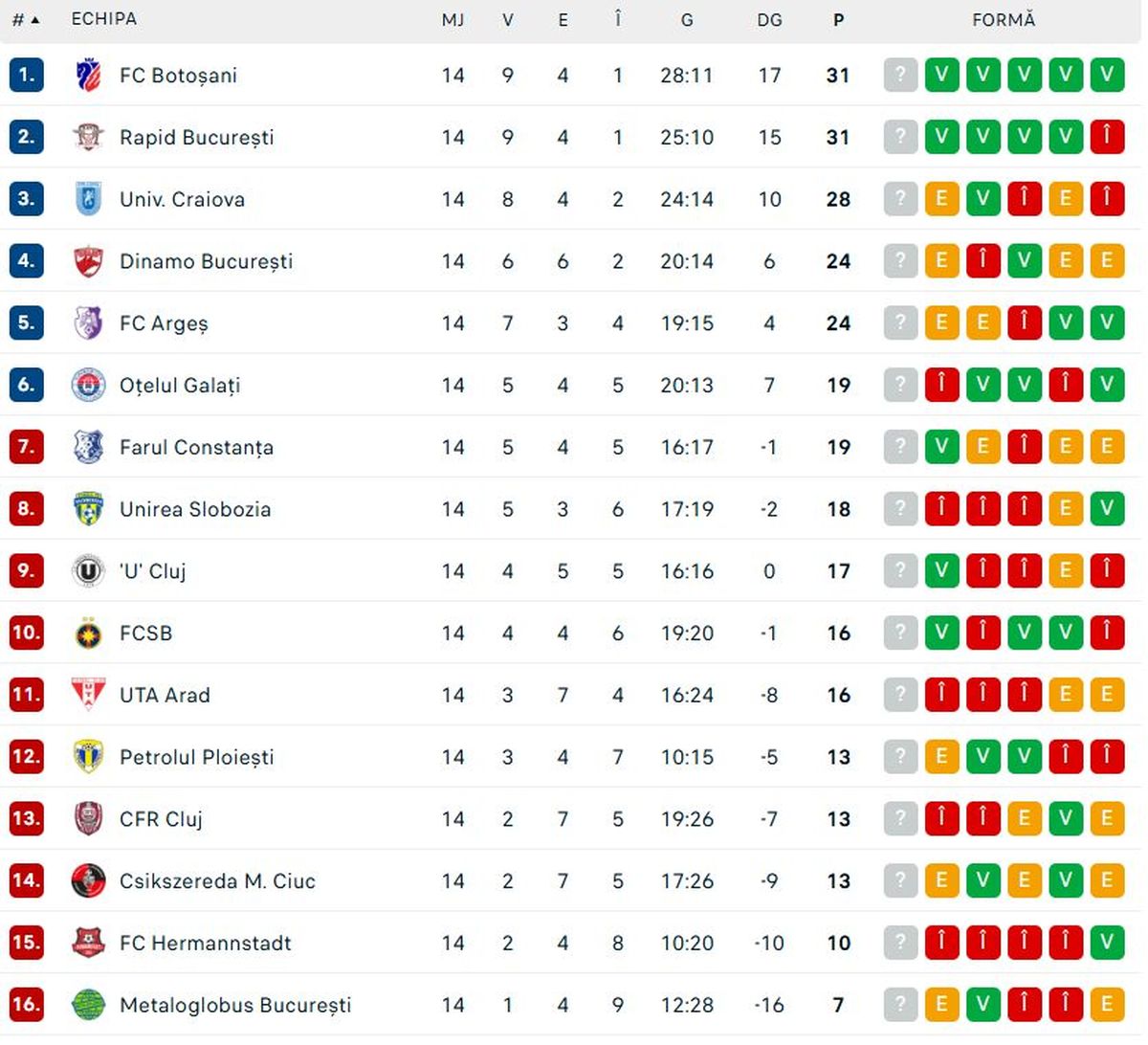This screenshot has width=1148, height=1045.
Task: Click FC Hermannstadt's green win form badge
Action: pyautogui.click(x=1107, y=943)
